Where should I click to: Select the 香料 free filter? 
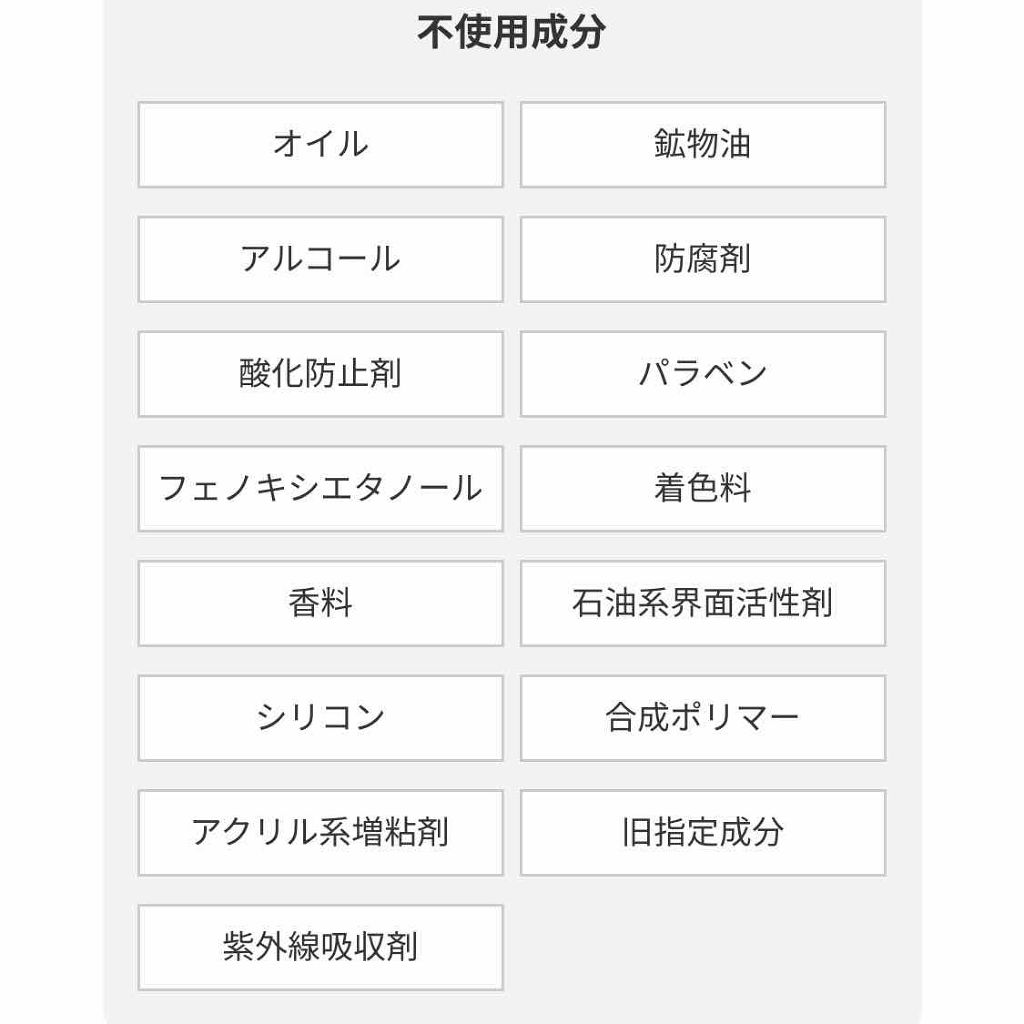coord(320,604)
